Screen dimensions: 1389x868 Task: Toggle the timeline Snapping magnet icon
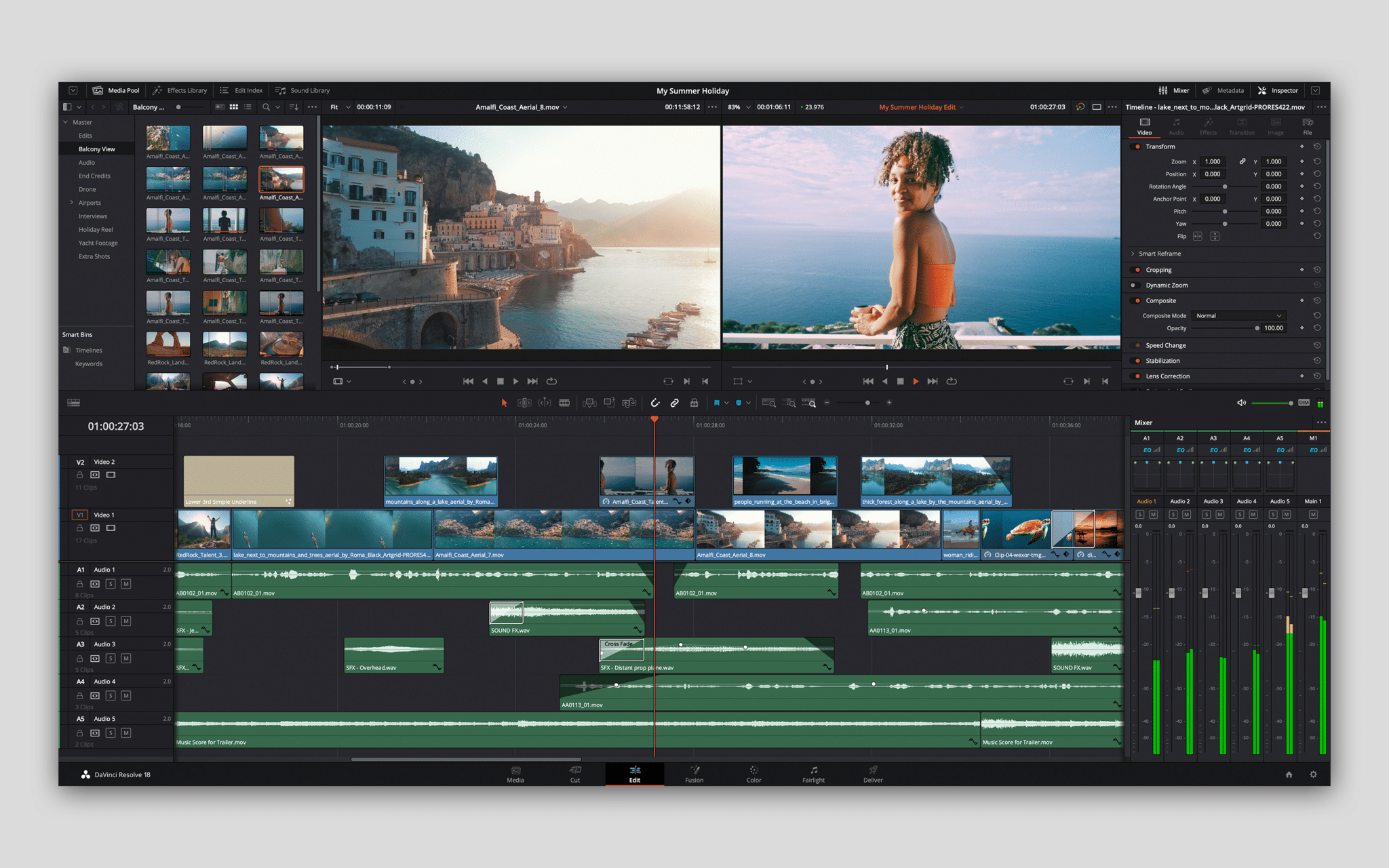click(655, 403)
